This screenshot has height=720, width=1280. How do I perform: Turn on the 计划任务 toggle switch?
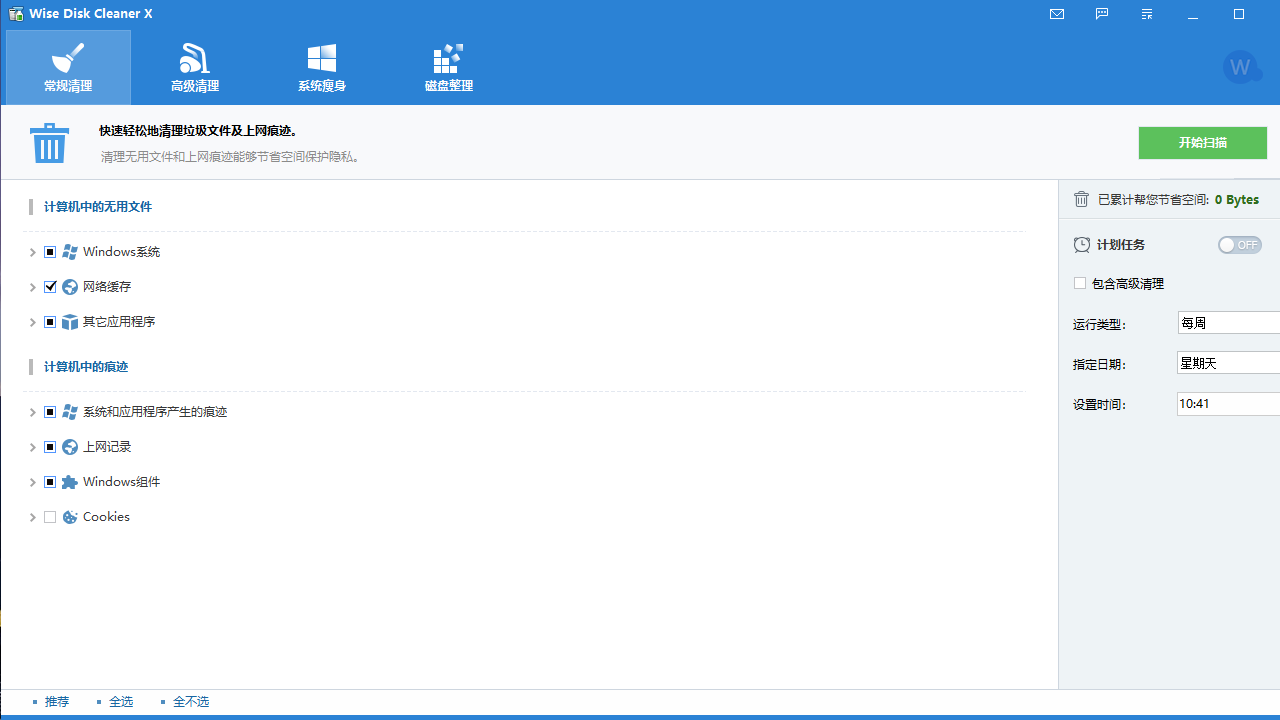point(1239,245)
